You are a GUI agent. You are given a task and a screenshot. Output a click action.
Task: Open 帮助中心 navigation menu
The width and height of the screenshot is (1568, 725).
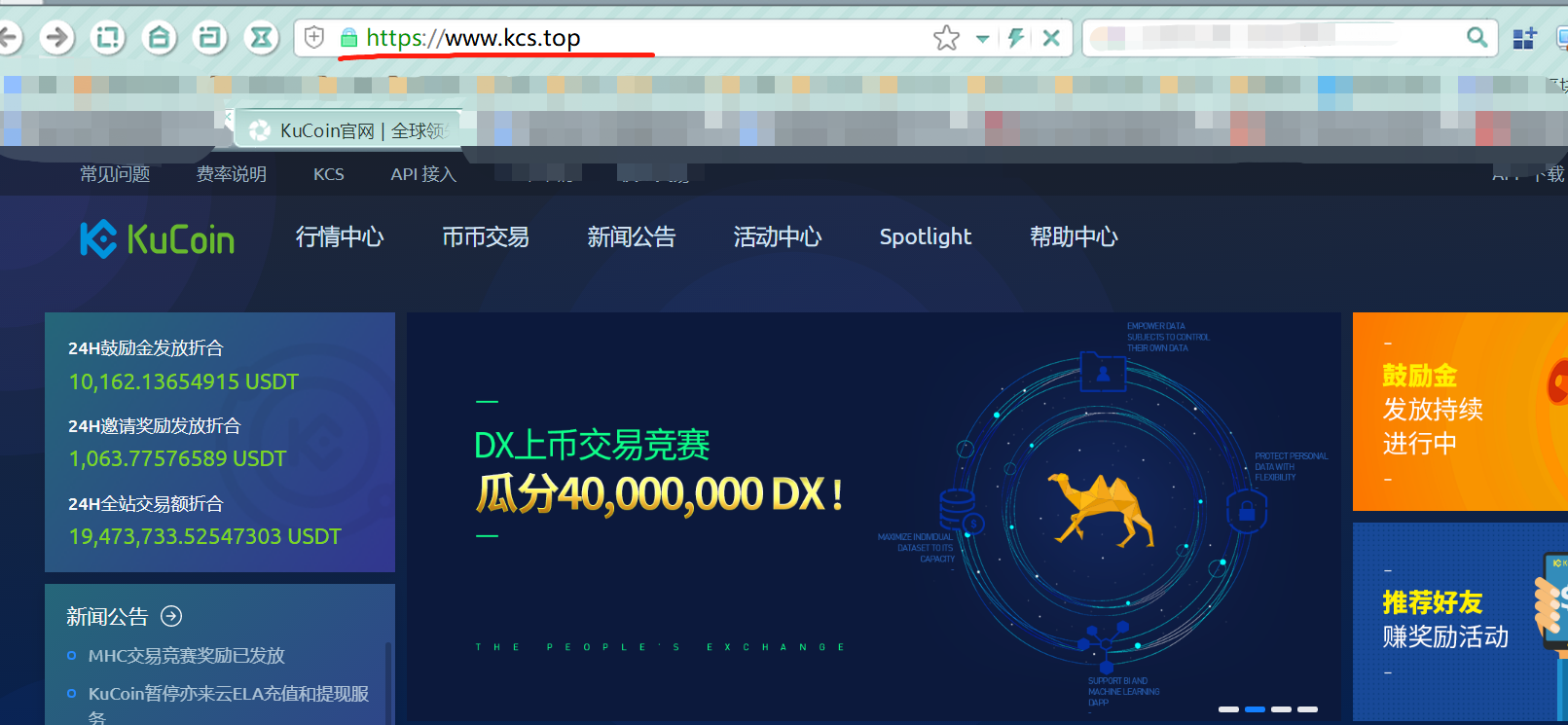[x=1075, y=236]
